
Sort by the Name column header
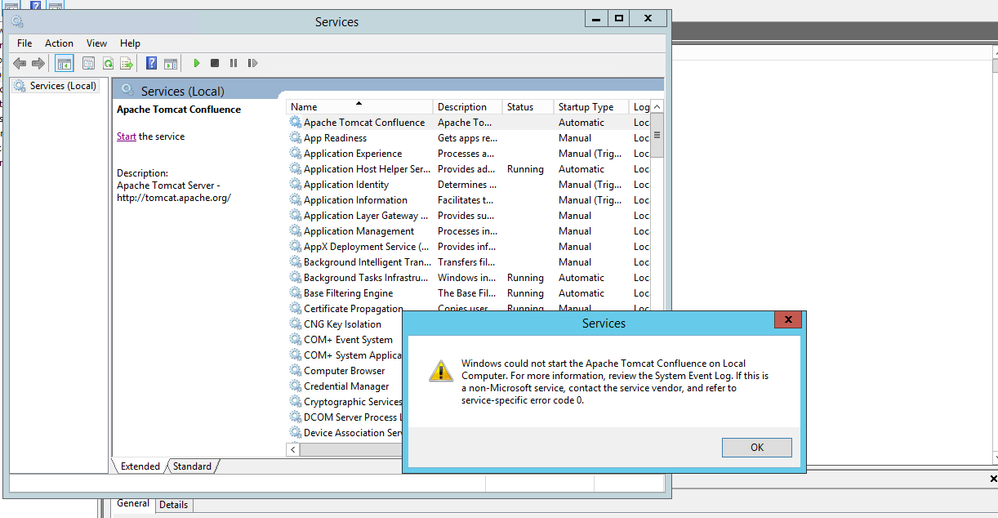click(358, 107)
